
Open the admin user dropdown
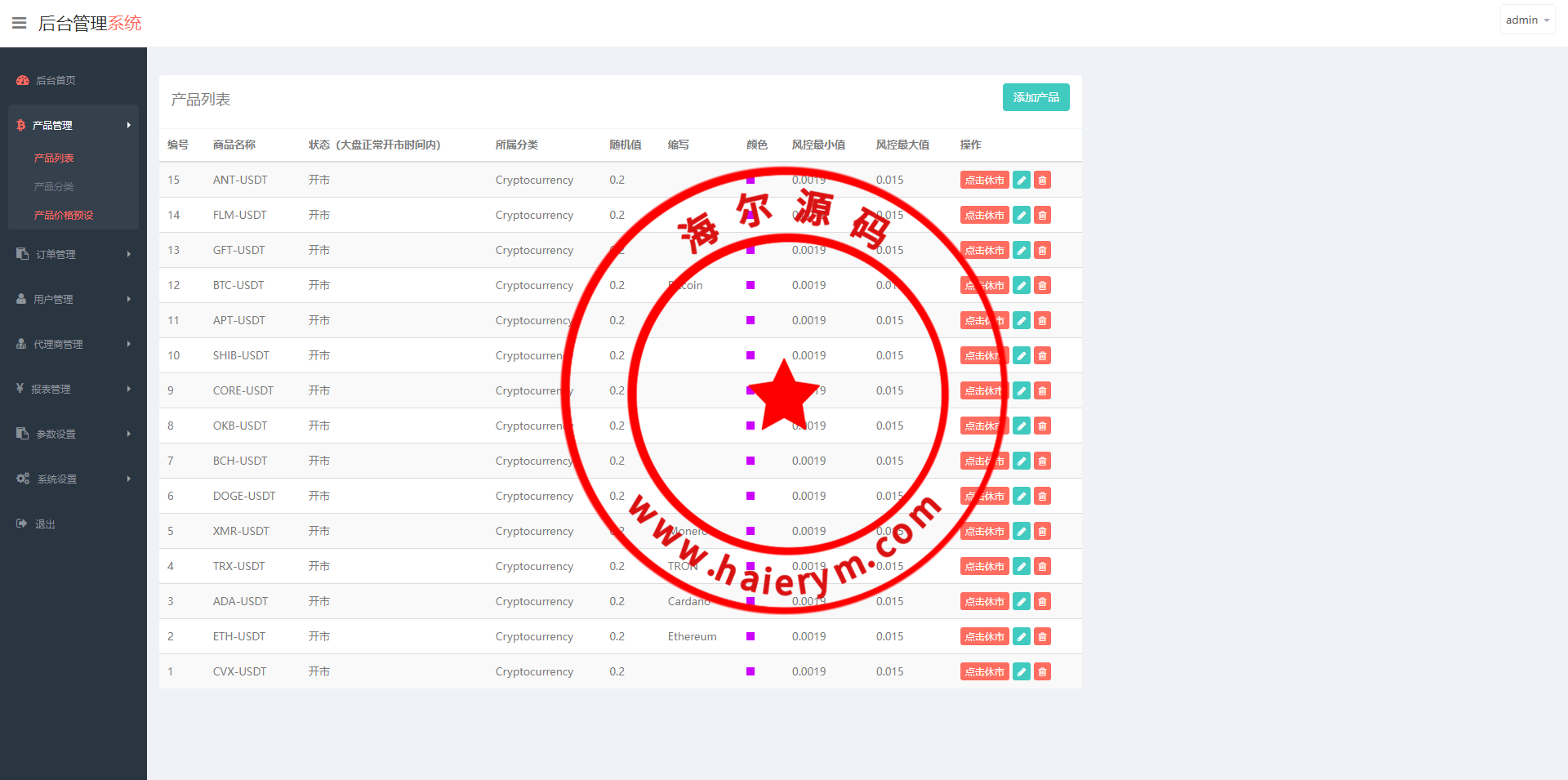[x=1526, y=20]
